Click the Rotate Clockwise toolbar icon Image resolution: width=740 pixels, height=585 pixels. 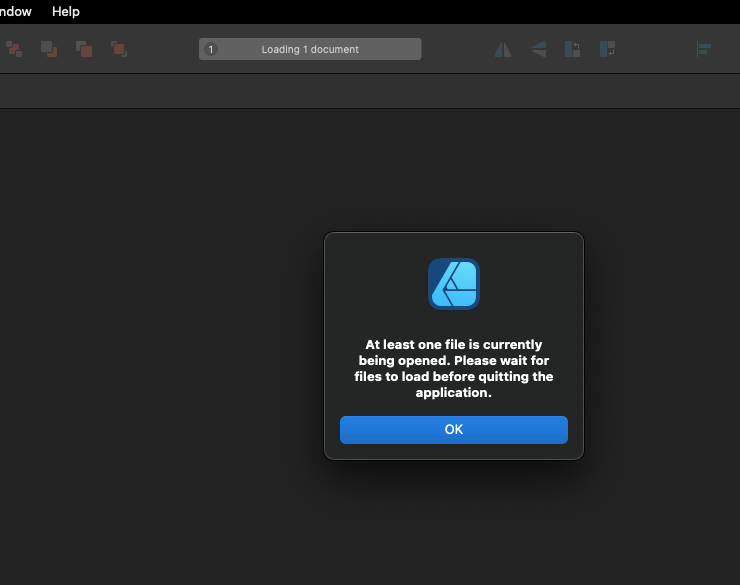tap(607, 49)
